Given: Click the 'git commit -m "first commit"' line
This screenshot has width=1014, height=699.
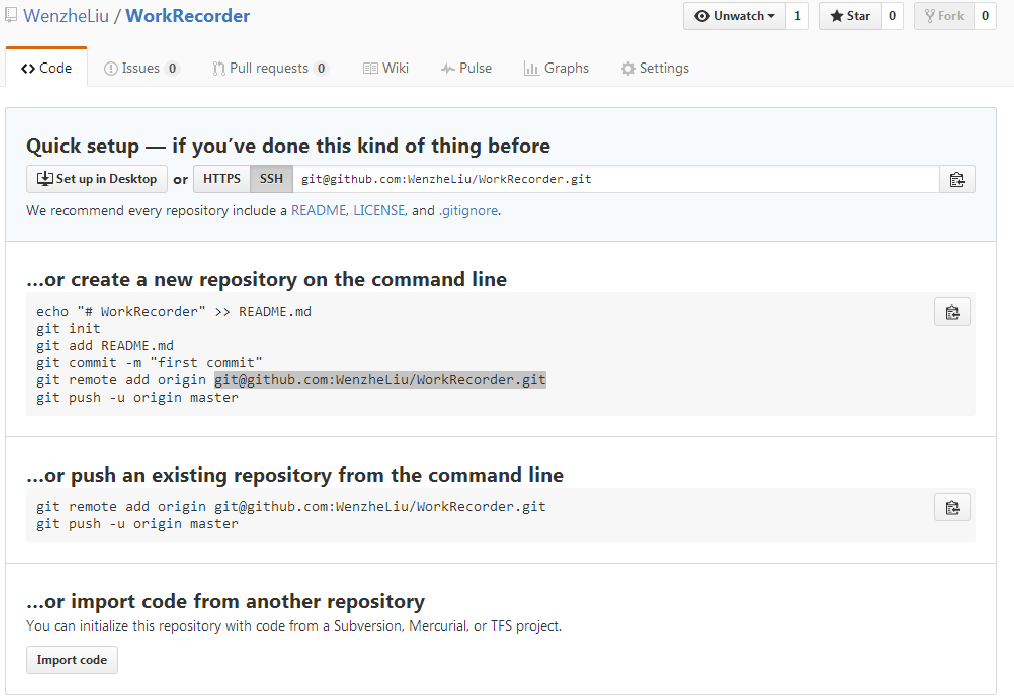Looking at the screenshot, I should pos(149,363).
